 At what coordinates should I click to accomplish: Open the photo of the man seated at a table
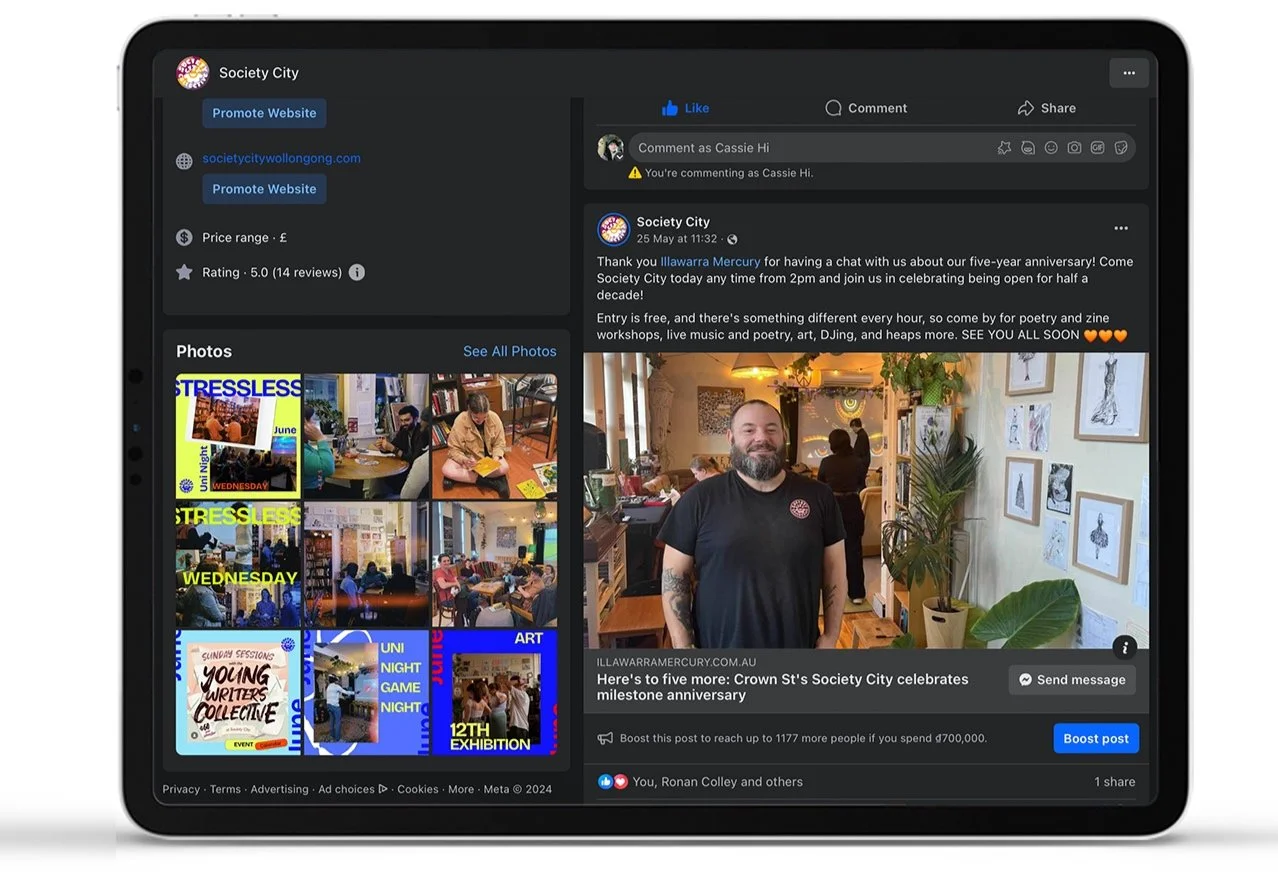coord(366,436)
